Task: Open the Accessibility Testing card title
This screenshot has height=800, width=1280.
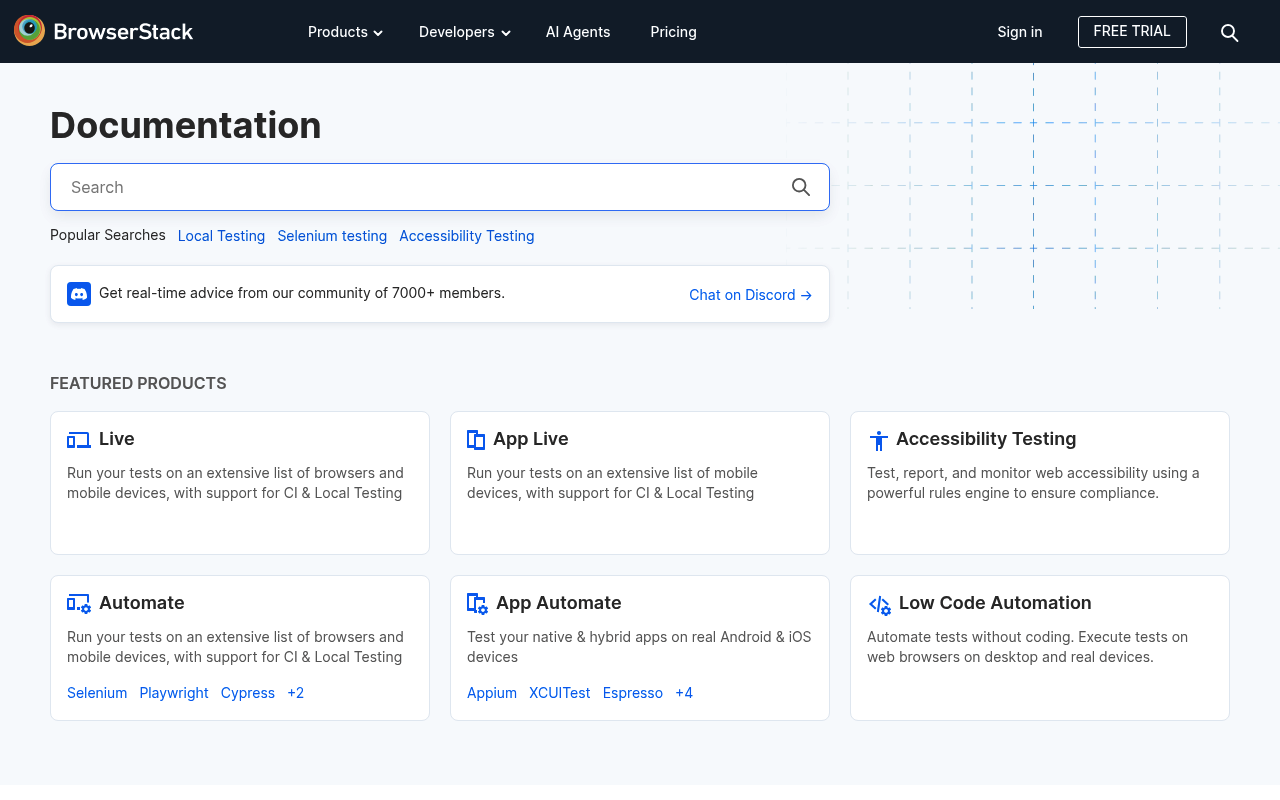Action: pyautogui.click(x=986, y=439)
